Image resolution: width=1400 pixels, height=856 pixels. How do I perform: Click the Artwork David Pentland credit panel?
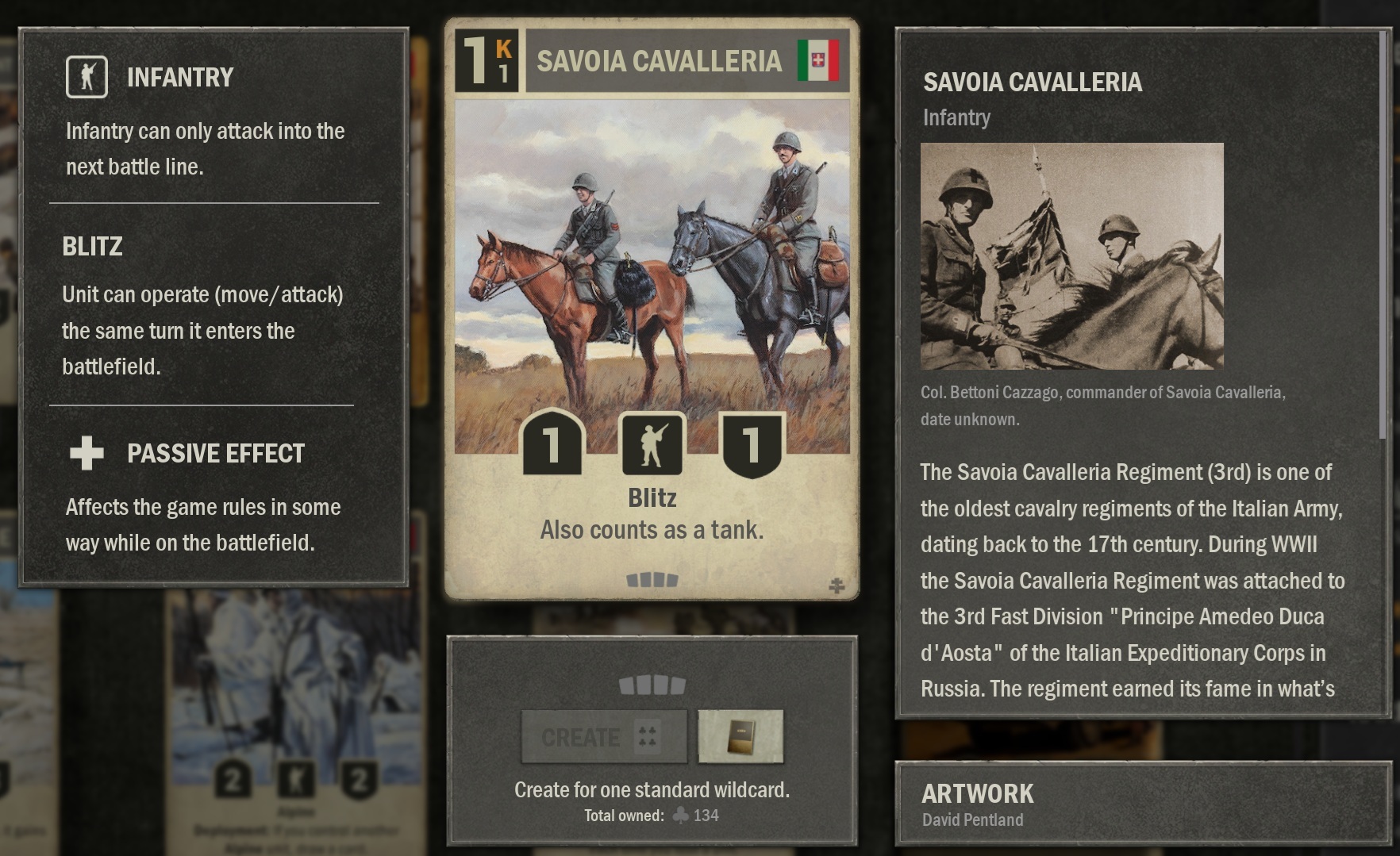tap(1143, 804)
